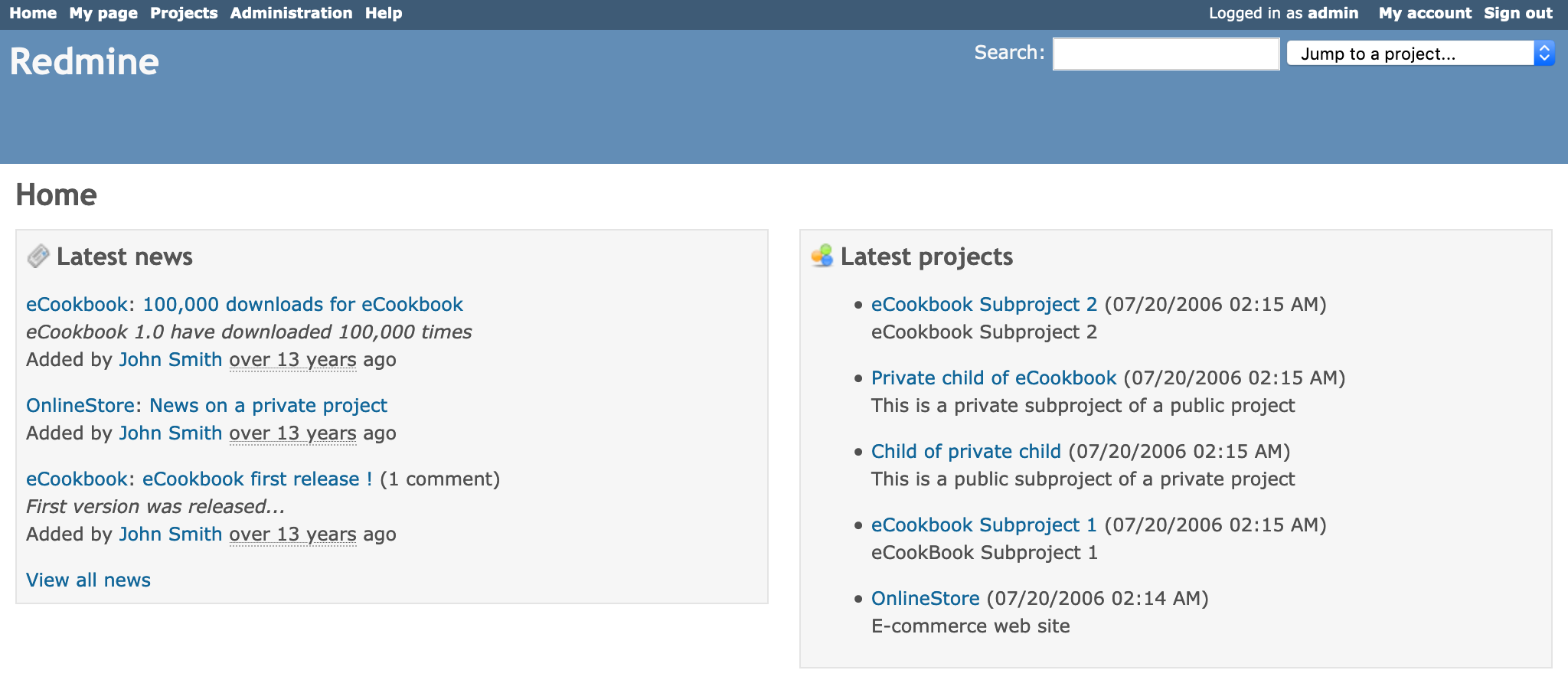Open the OnlineStore project in Latest projects

[x=925, y=598]
